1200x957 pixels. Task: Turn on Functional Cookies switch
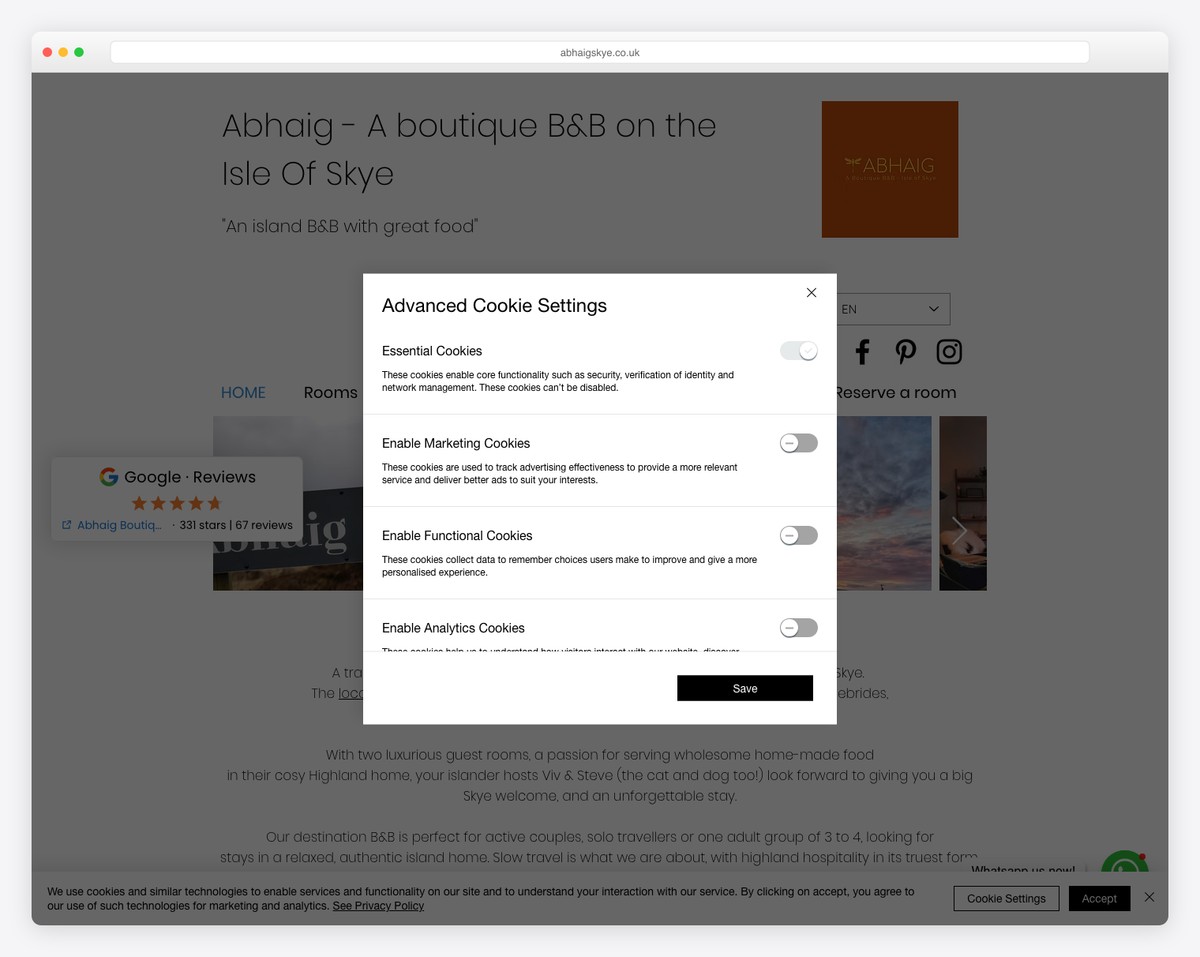(x=798, y=536)
